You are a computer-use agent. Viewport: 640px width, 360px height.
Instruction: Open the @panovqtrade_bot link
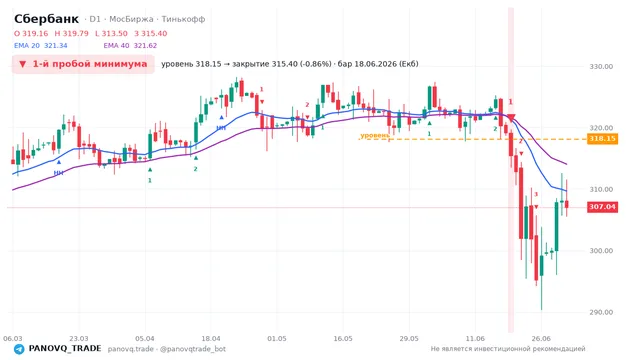193,349
